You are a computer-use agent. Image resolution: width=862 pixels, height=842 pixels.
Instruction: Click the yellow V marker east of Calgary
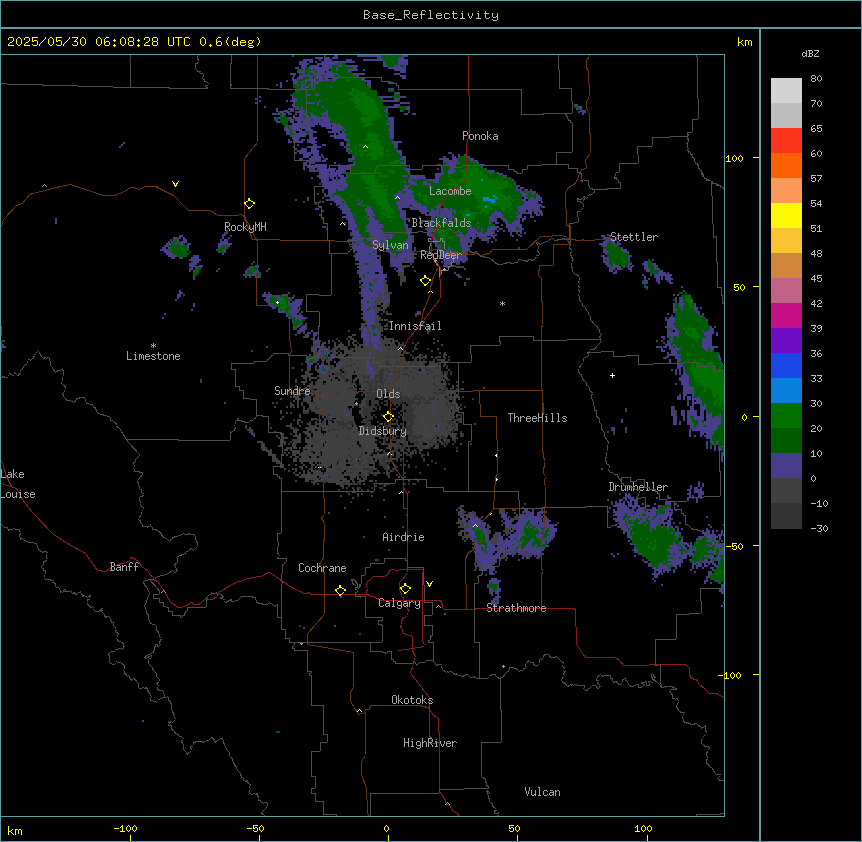[429, 584]
